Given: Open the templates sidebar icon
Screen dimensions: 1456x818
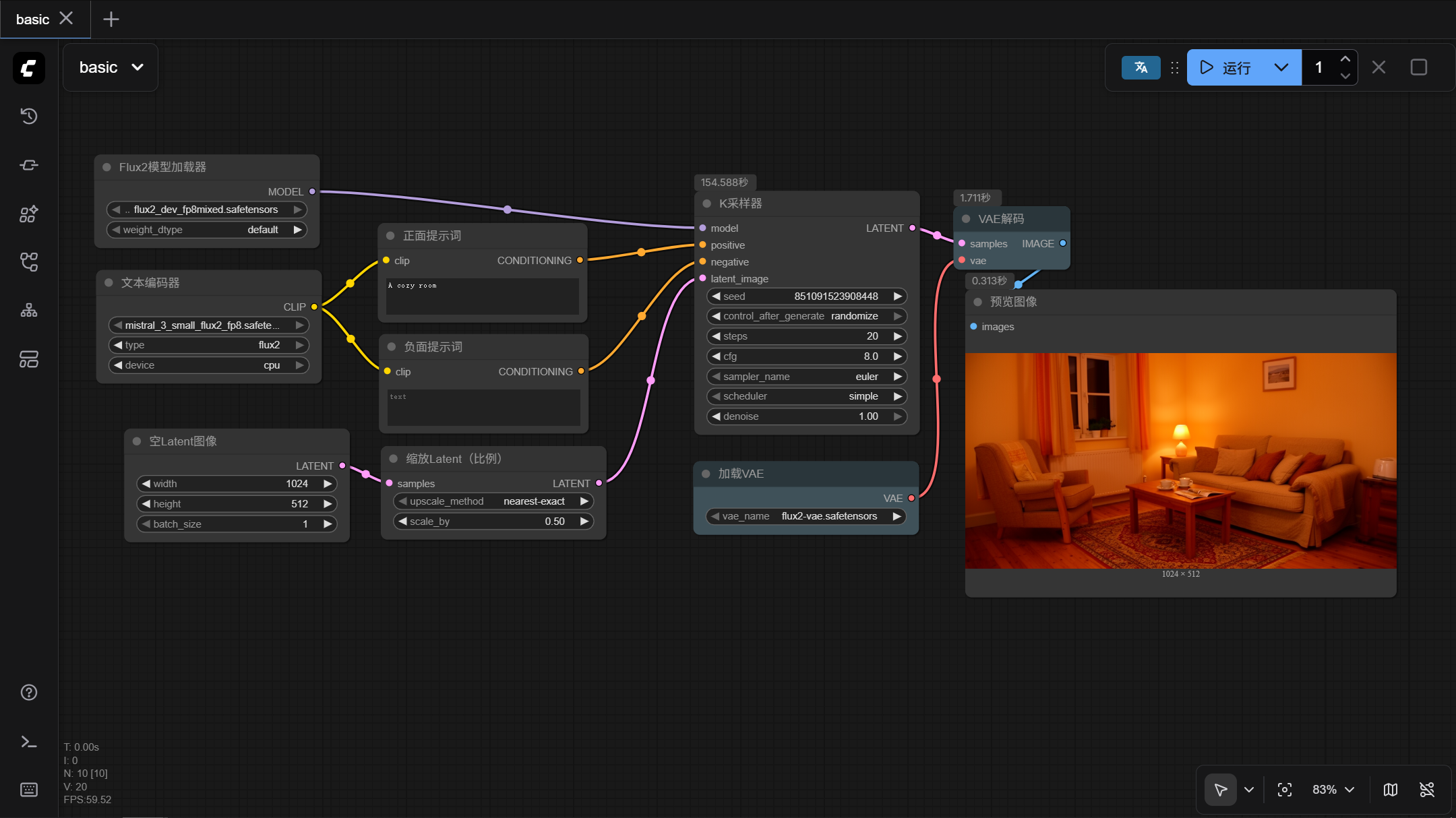Looking at the screenshot, I should [x=28, y=359].
